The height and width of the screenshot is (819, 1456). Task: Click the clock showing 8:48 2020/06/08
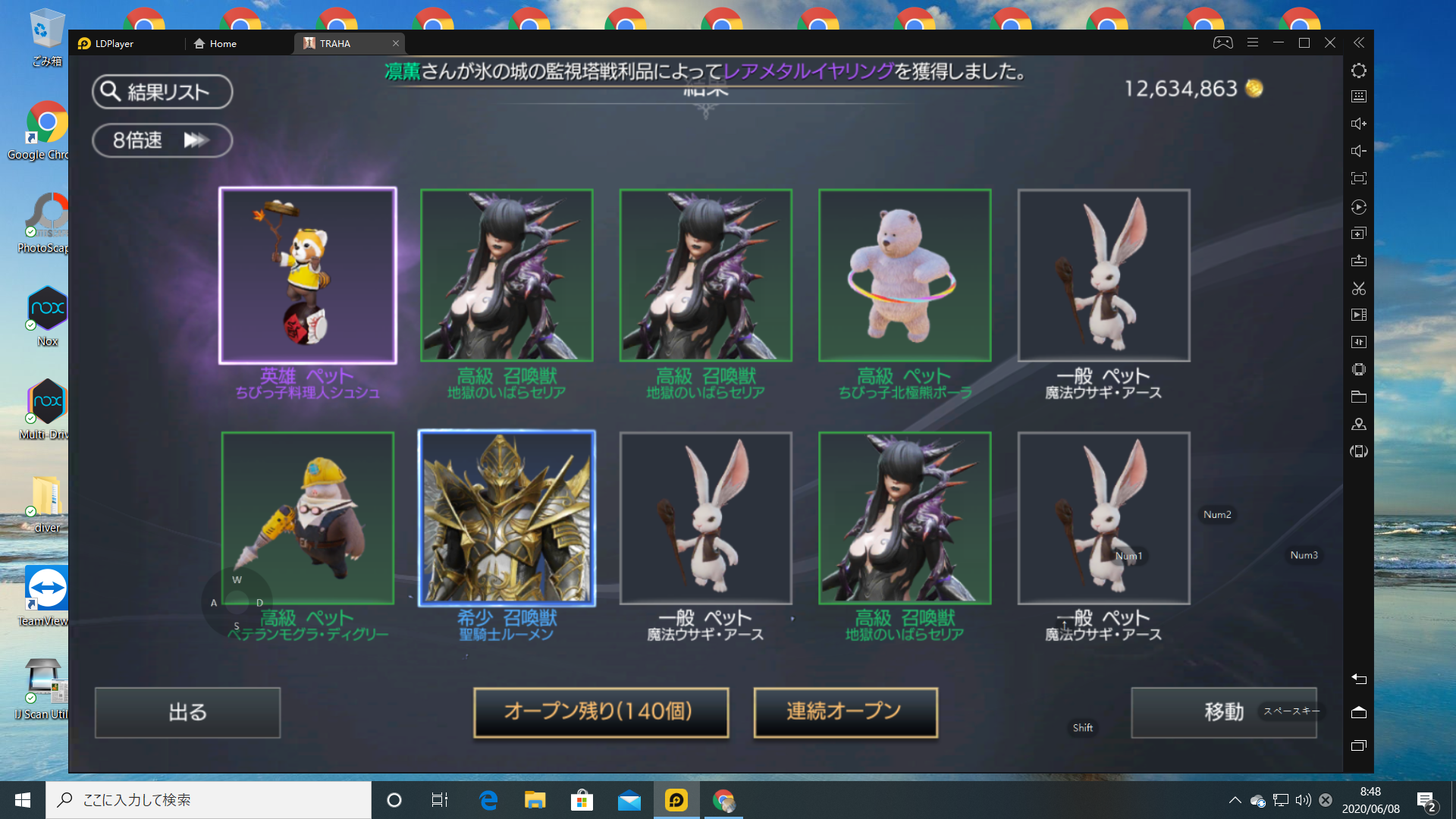[1370, 800]
